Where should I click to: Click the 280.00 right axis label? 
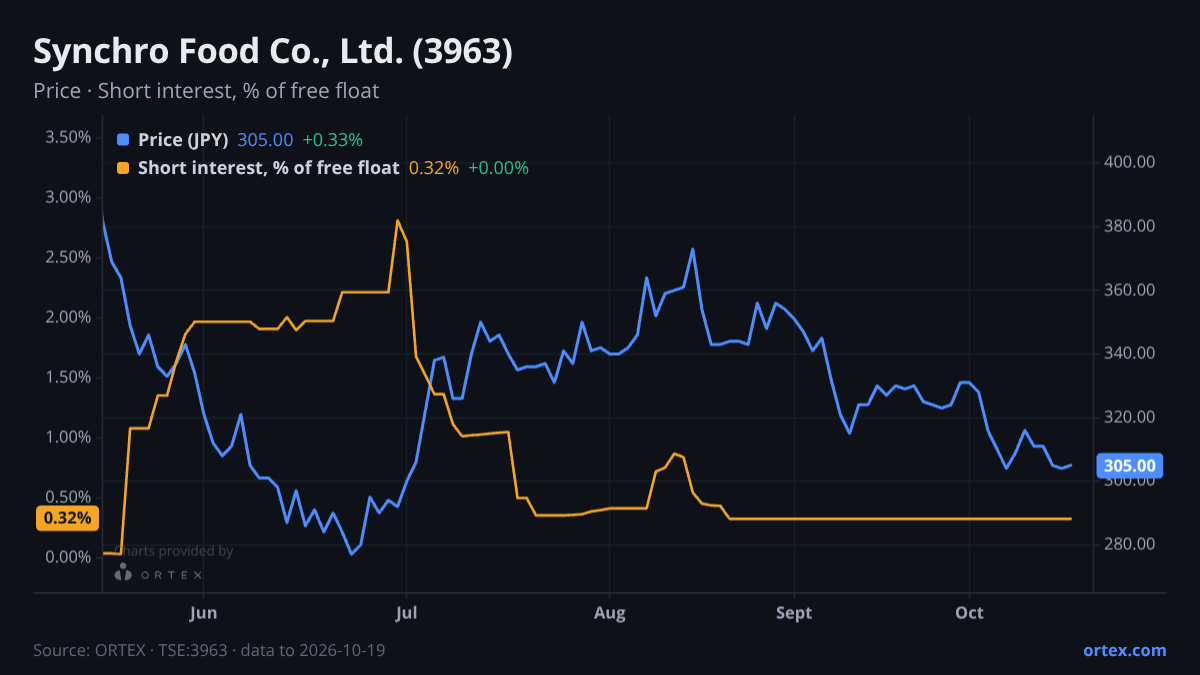point(1130,544)
